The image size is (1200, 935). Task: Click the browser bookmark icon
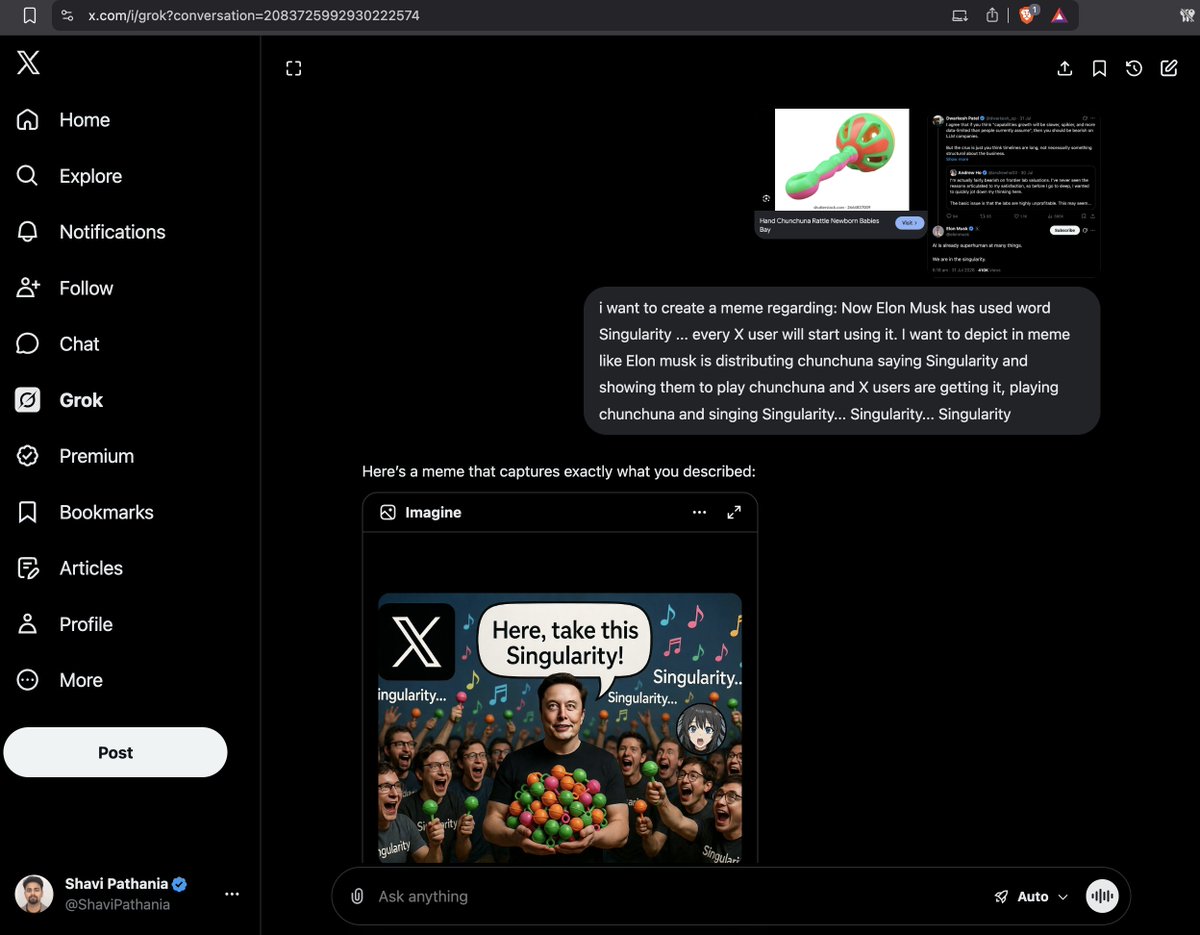pyautogui.click(x=29, y=15)
